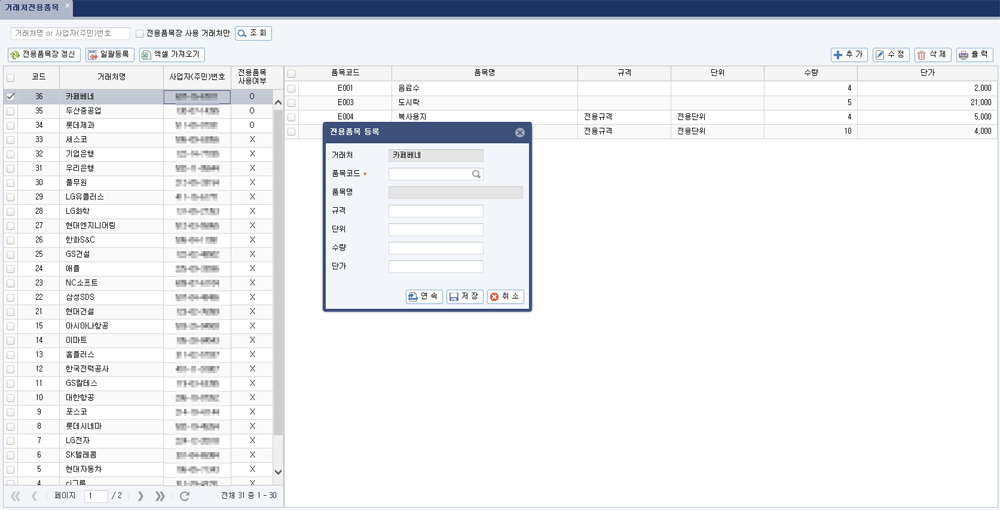This screenshot has width=1000, height=510.
Task: Check the E001 음료수 row checkbox
Action: (x=291, y=88)
